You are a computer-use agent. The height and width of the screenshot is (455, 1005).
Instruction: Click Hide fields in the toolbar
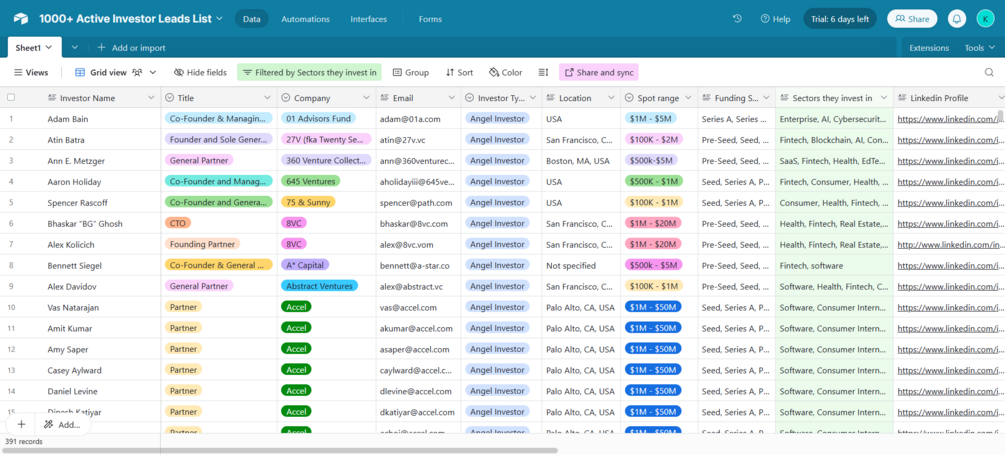click(x=200, y=72)
